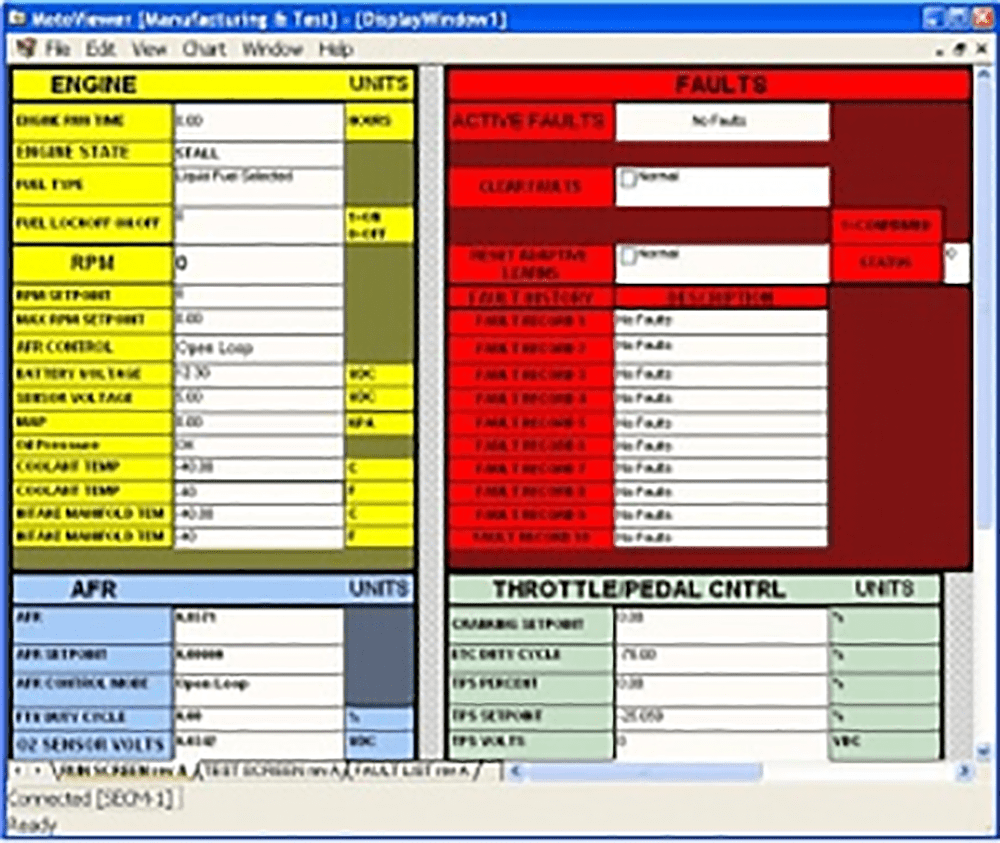1000x843 pixels.
Task: Click the THROTTLE/PEDAL CNTRL panel header
Action: coord(694,589)
